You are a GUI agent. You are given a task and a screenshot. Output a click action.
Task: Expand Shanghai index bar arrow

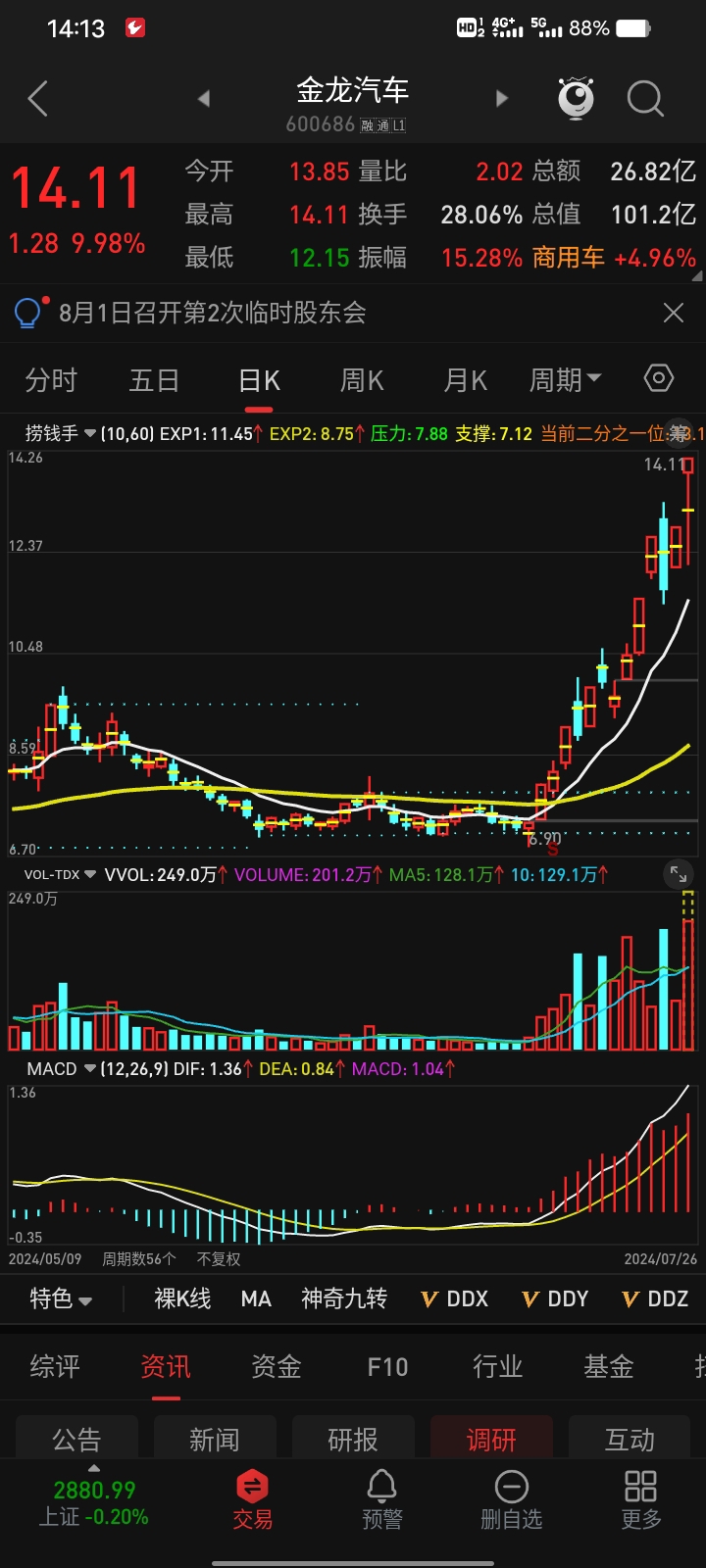[x=94, y=1468]
